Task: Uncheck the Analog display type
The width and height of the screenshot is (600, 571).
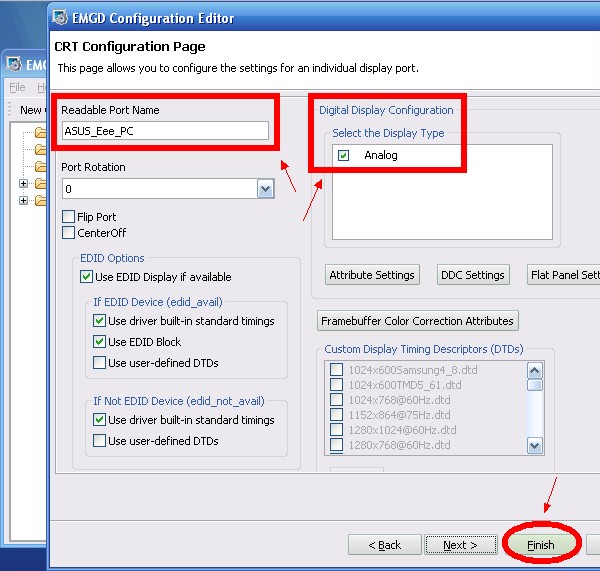Action: [x=344, y=156]
